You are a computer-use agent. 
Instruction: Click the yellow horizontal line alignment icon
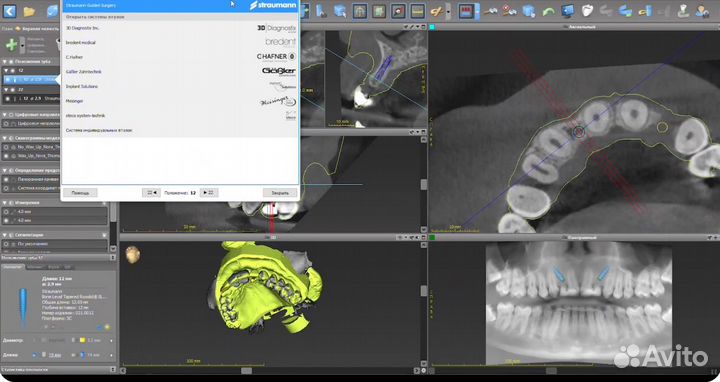417,11
